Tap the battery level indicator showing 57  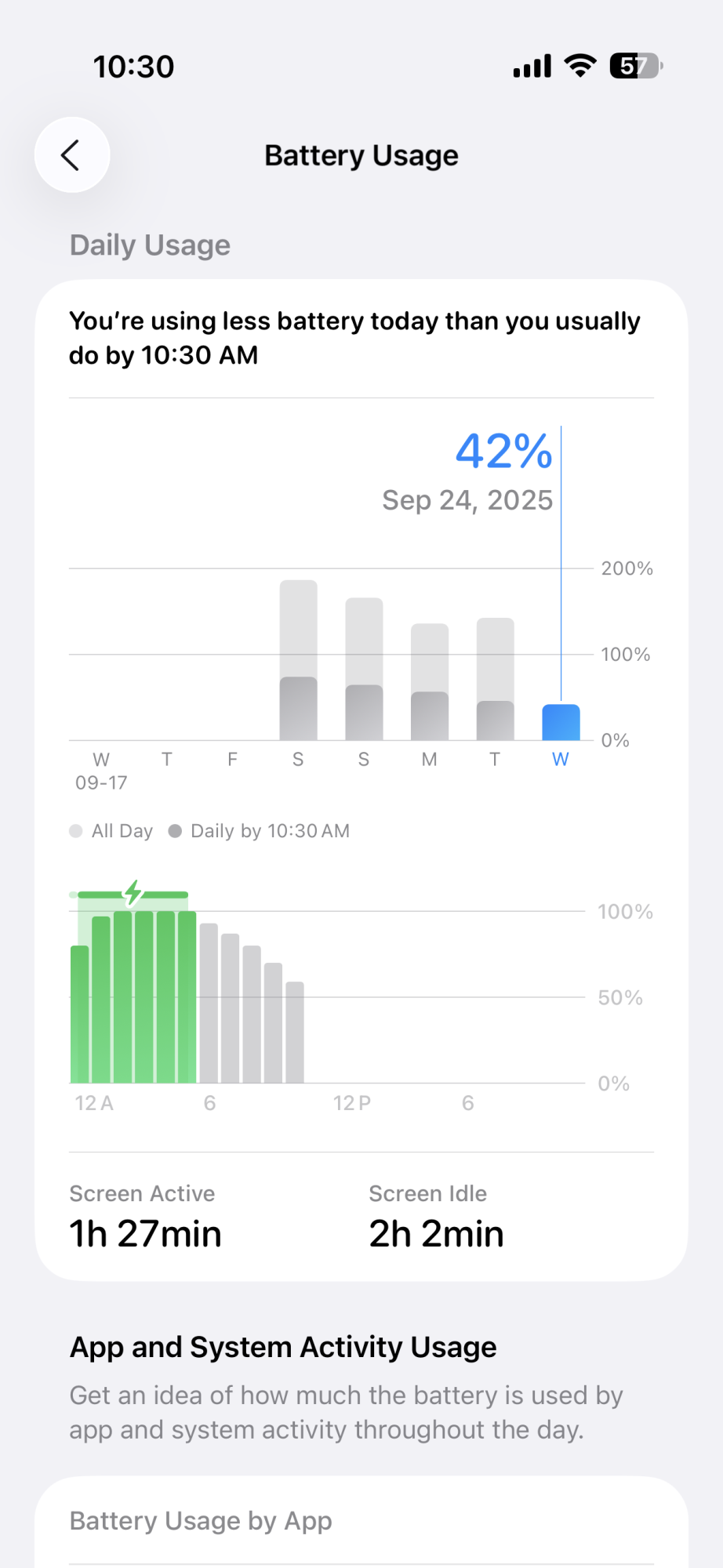tap(636, 66)
